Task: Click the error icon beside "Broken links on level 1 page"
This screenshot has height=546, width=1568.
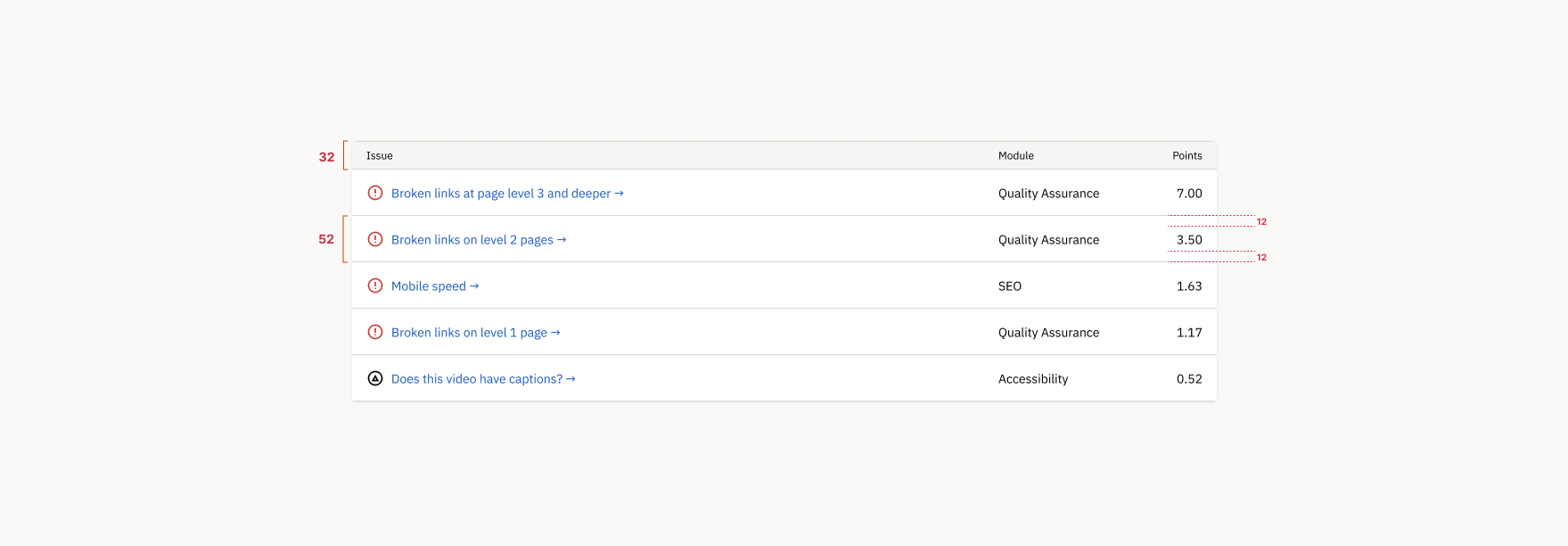Action: [x=375, y=332]
